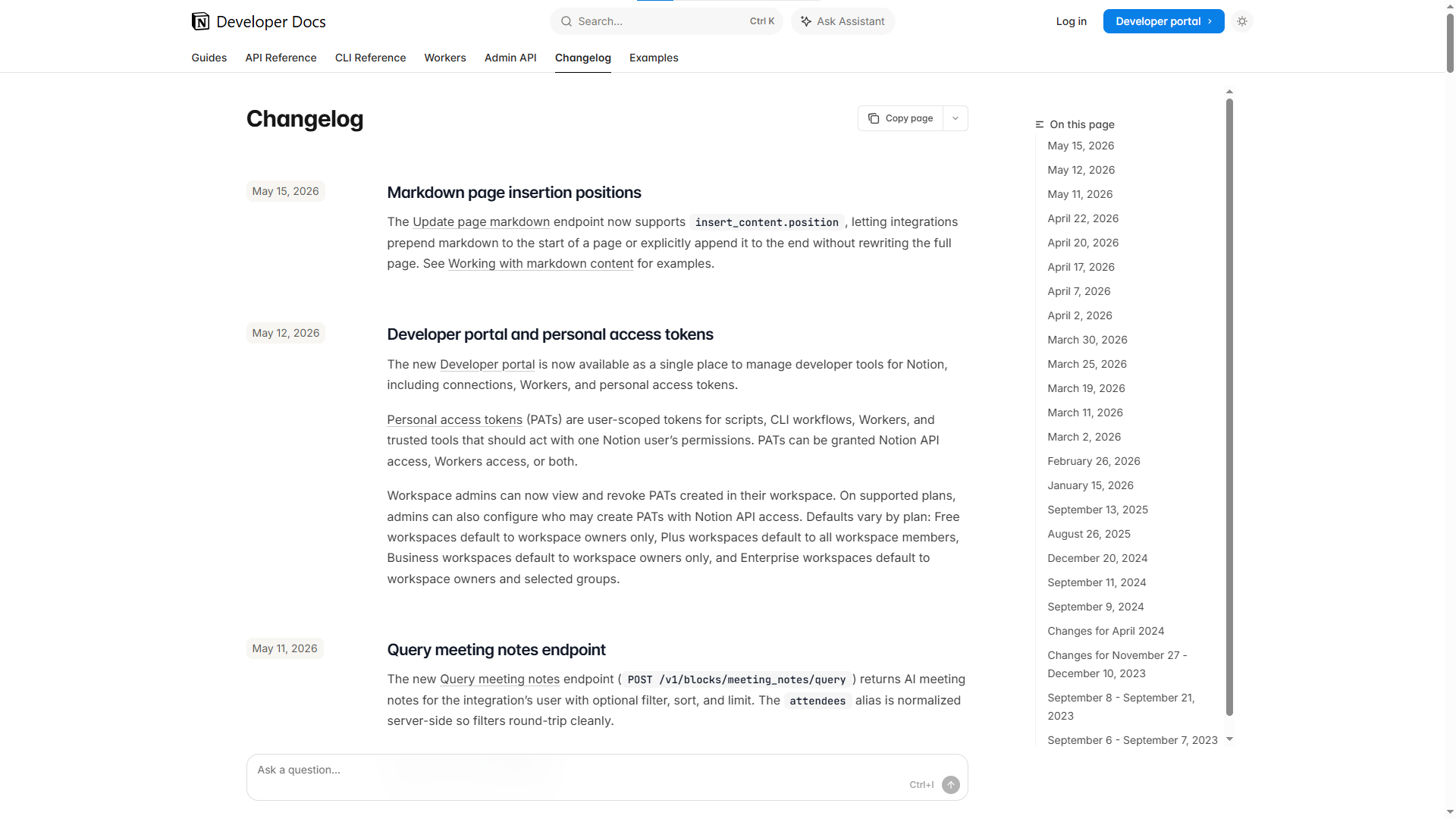Jump to September 13, 2025 in sidebar
The width and height of the screenshot is (1456, 819).
point(1097,510)
